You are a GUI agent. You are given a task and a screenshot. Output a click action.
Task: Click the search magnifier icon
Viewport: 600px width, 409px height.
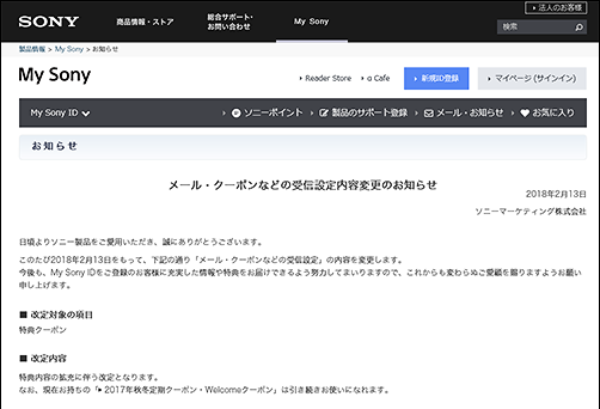click(x=577, y=27)
